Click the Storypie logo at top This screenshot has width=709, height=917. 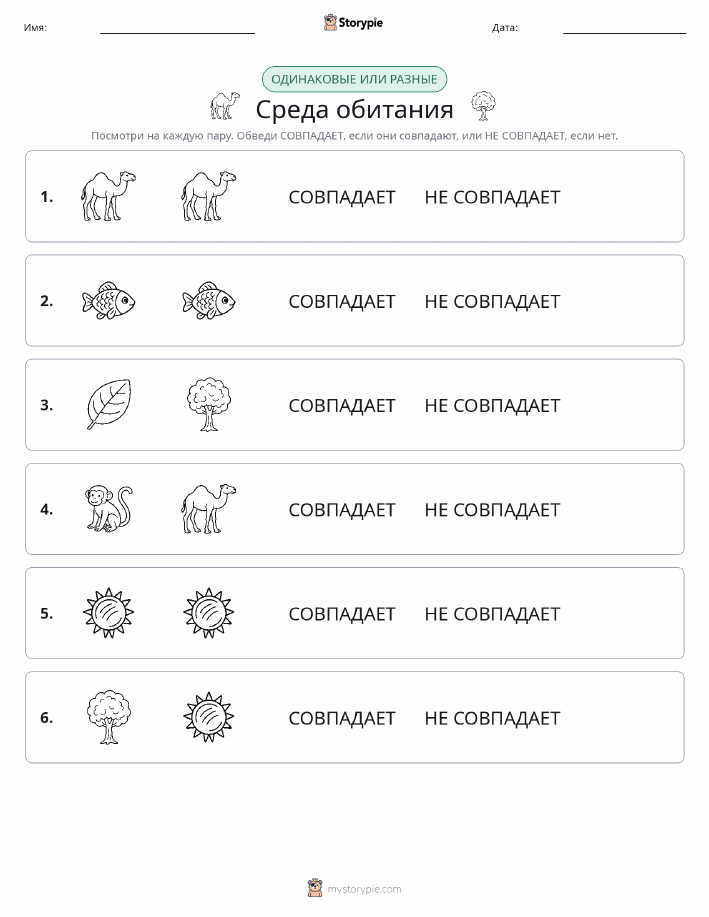point(353,23)
